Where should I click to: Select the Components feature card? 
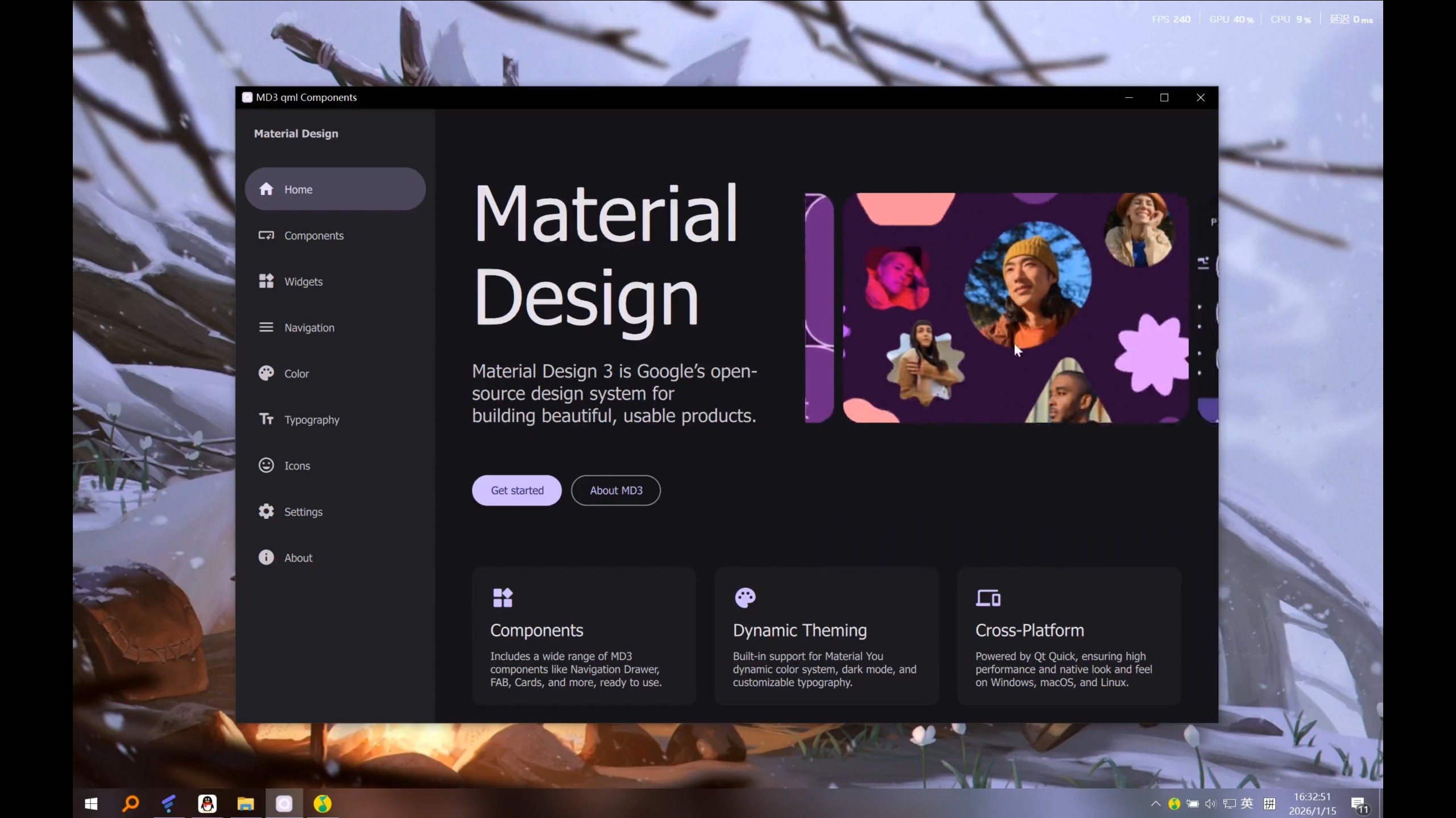(584, 637)
